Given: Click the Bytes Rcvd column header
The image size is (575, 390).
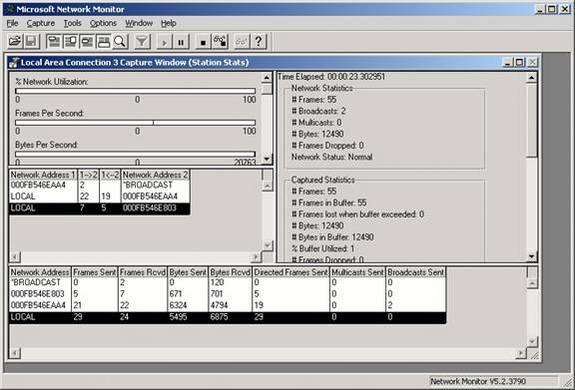Looking at the screenshot, I should click(x=230, y=272).
